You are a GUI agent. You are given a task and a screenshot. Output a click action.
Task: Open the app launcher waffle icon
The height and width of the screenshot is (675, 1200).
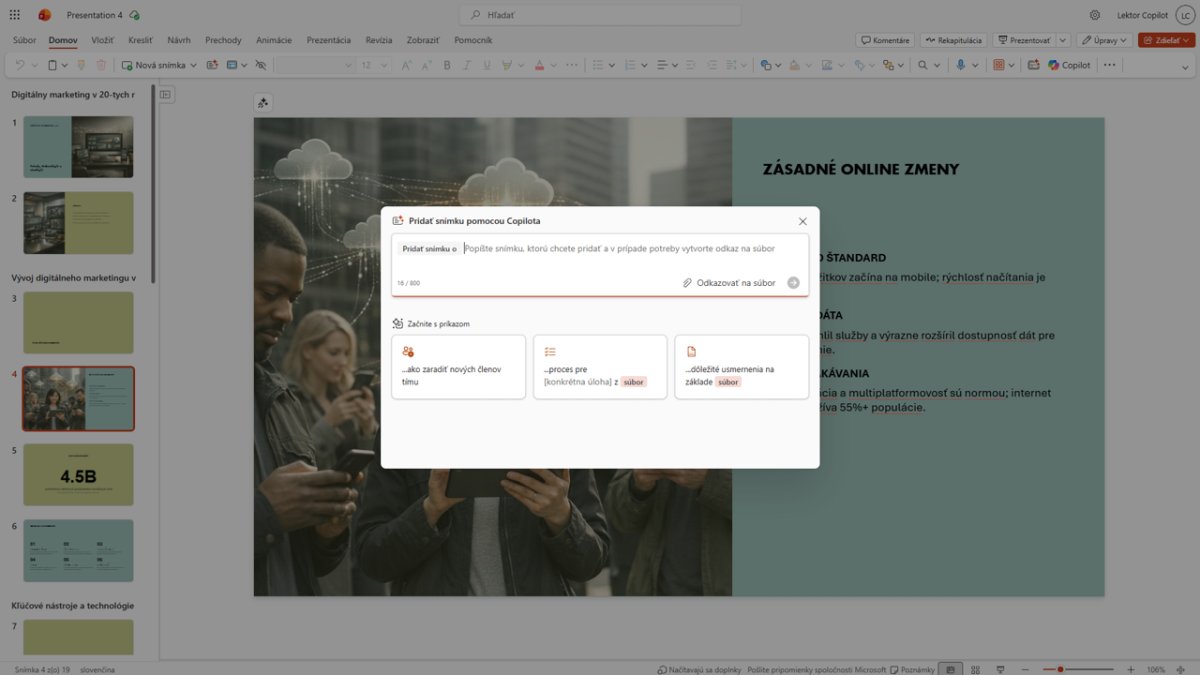pos(14,15)
